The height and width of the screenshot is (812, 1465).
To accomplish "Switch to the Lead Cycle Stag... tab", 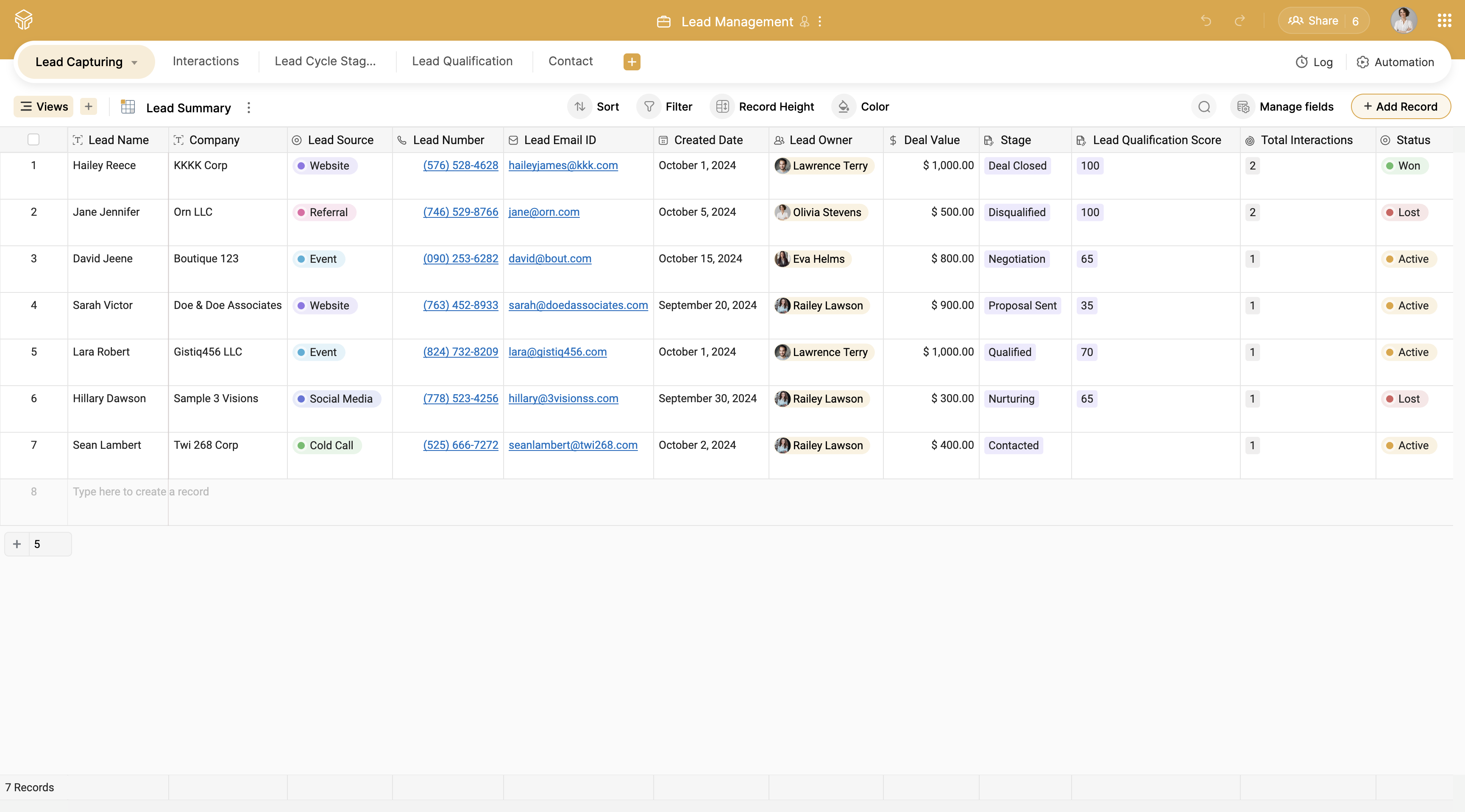I will point(325,61).
